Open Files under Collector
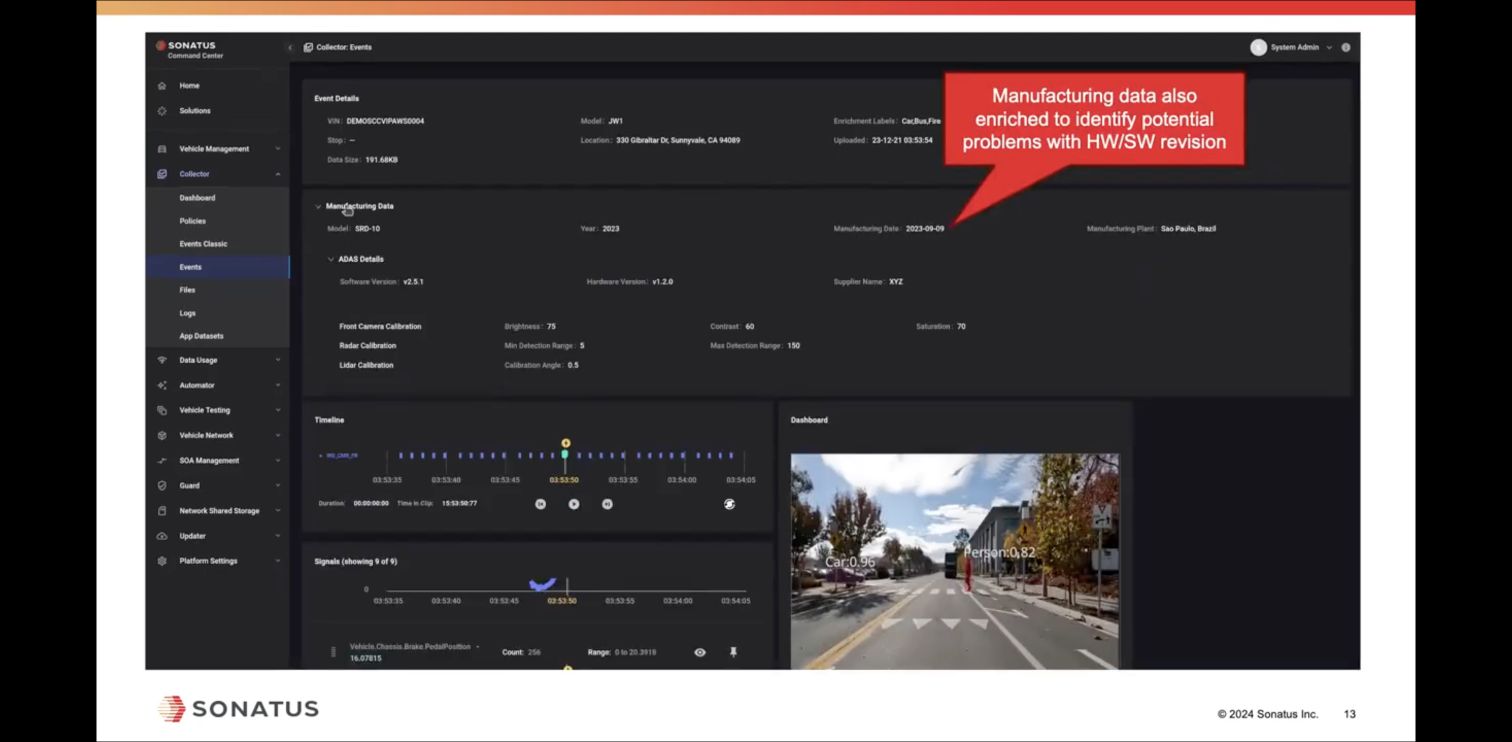1512x742 pixels. click(187, 290)
